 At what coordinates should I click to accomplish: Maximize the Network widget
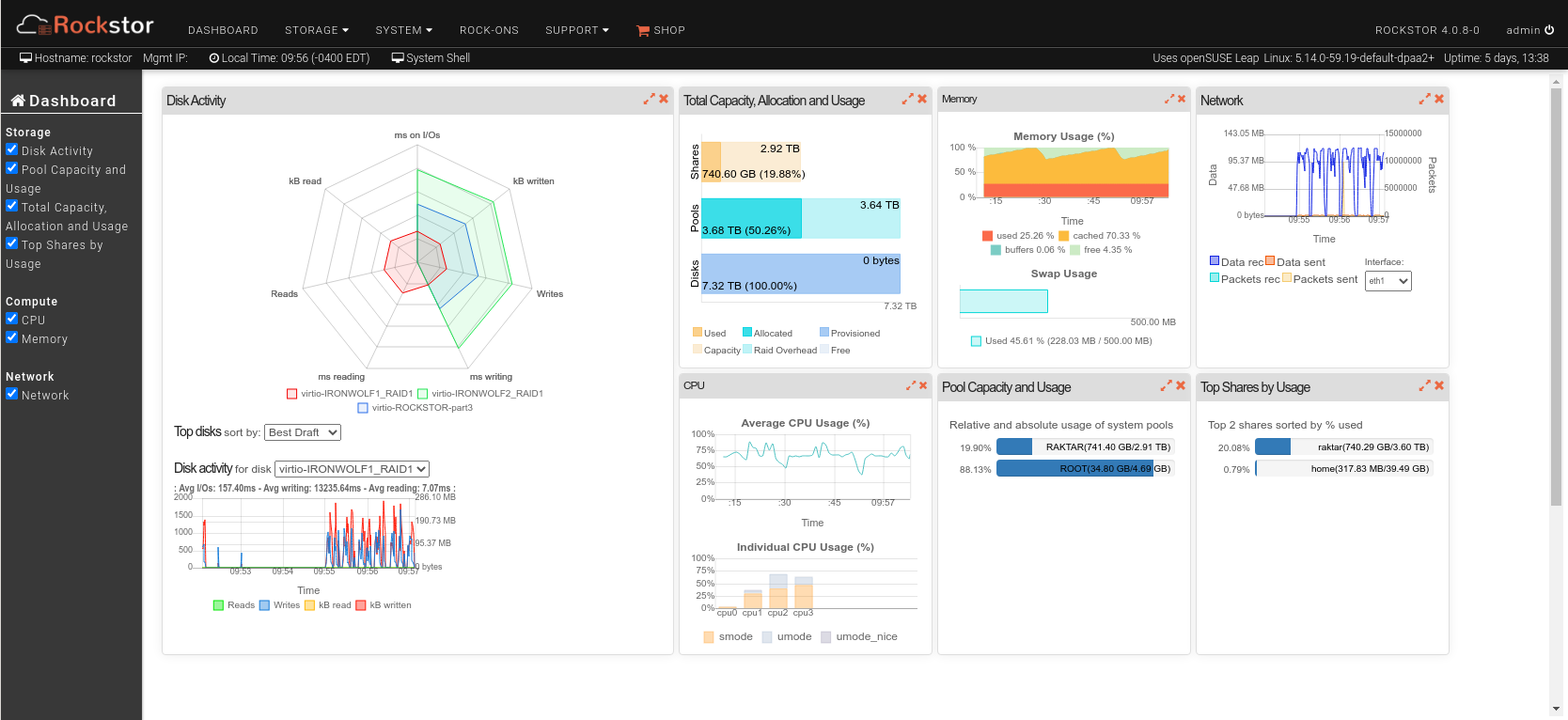(x=1424, y=99)
